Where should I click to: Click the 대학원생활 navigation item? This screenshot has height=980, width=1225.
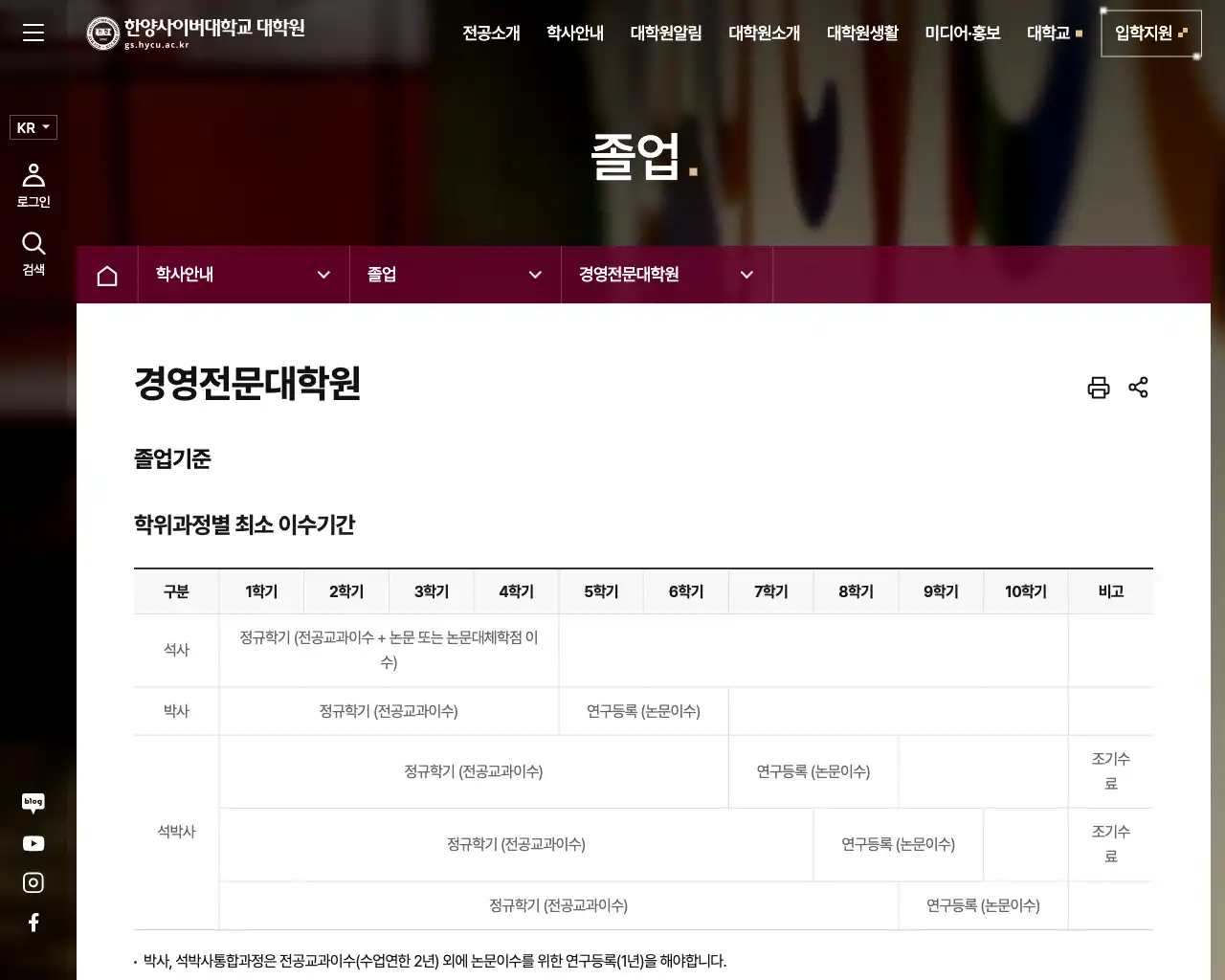click(x=862, y=33)
